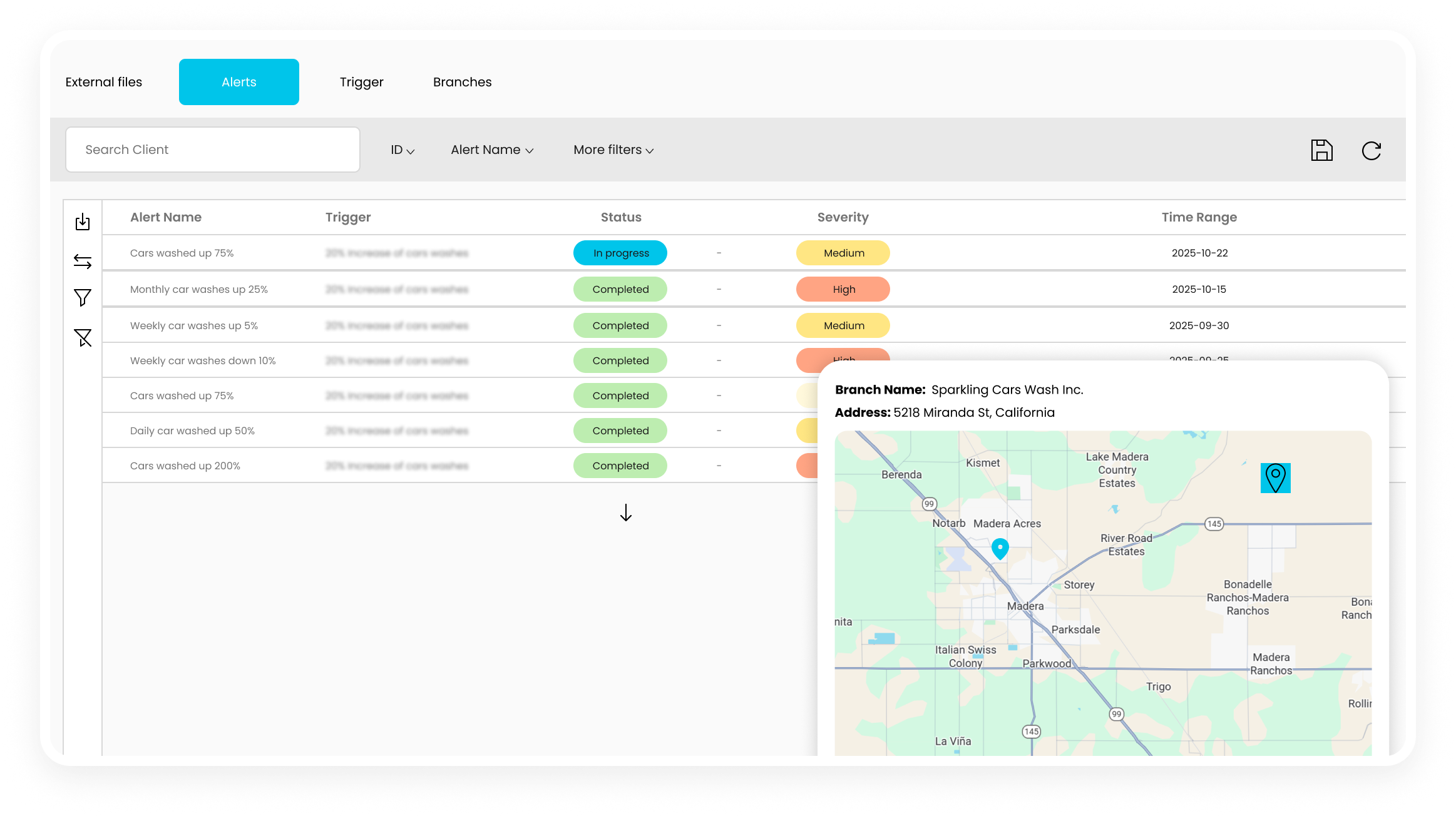Switch to the External files tab
This screenshot has width=1456, height=816.
pos(104,82)
